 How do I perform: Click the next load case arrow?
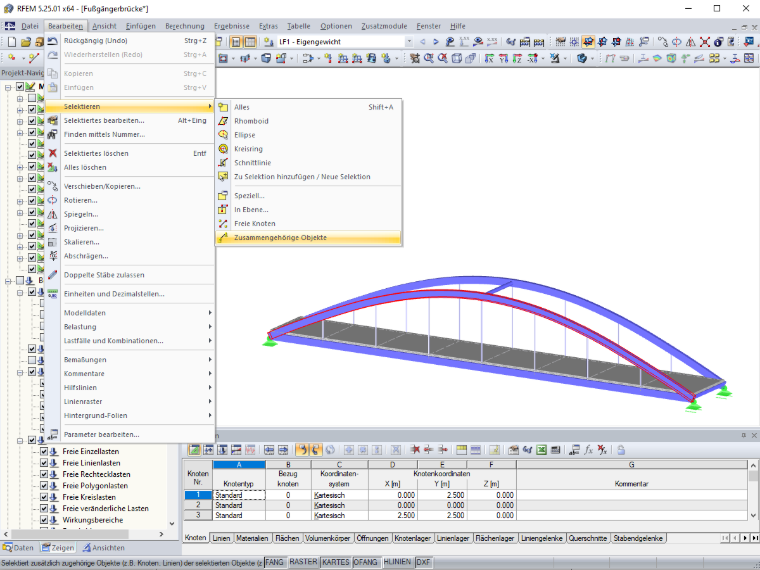435,42
